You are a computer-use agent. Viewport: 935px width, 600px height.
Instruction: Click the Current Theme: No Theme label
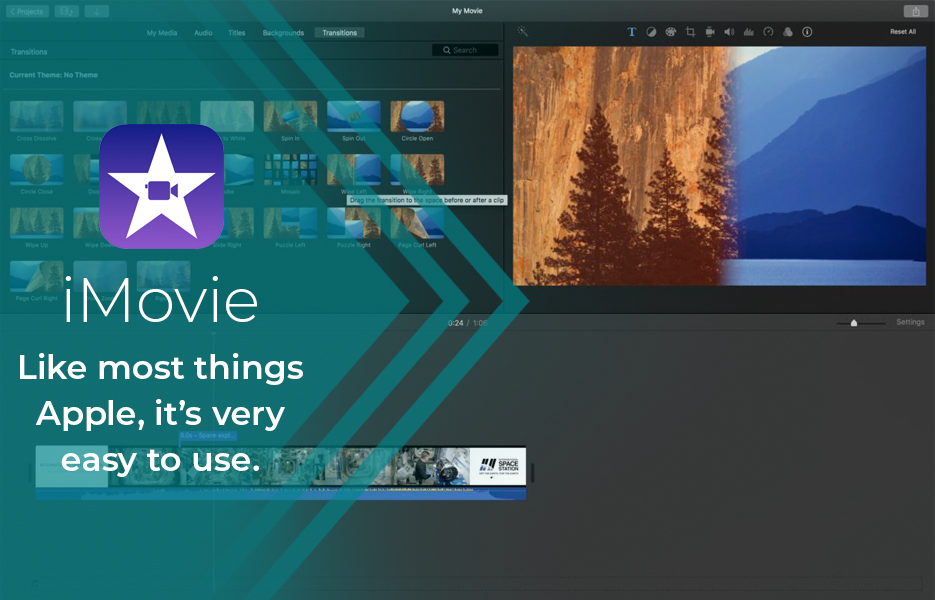tap(54, 75)
